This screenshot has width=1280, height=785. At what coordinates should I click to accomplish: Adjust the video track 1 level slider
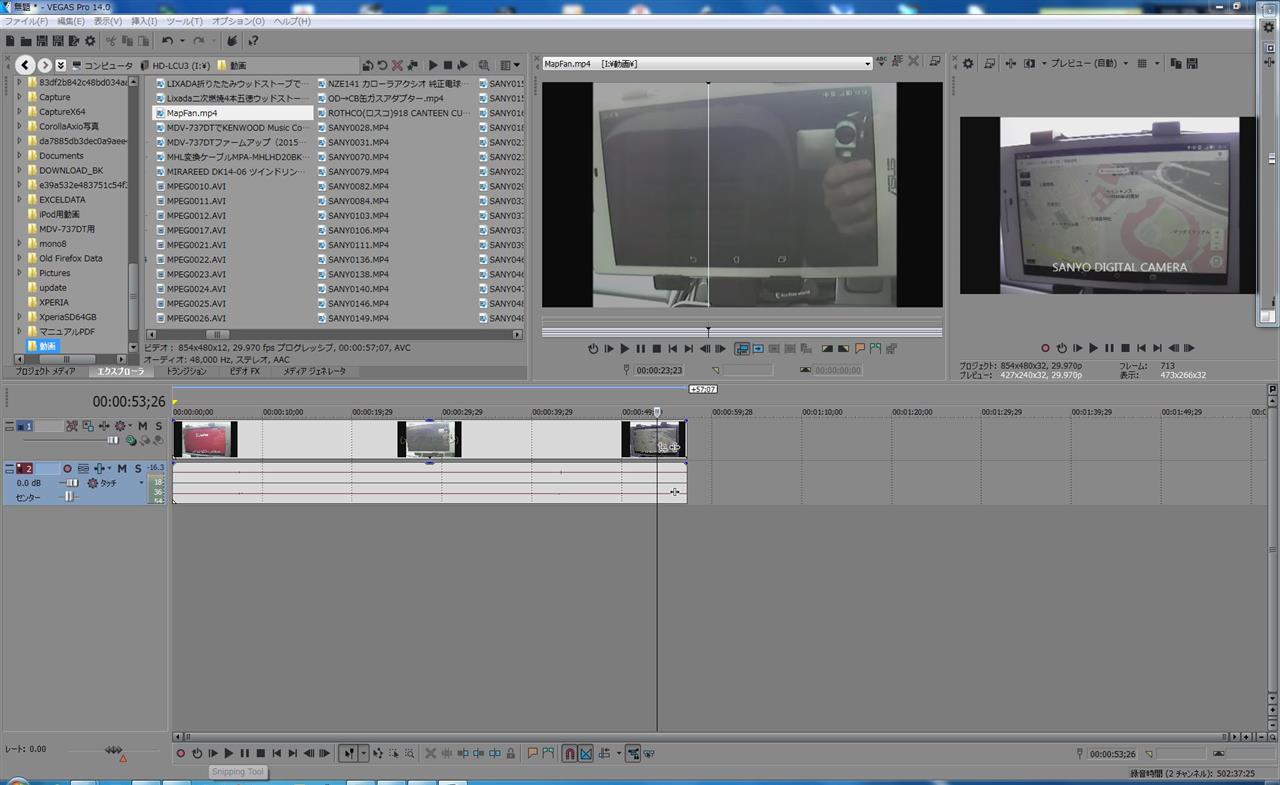pos(113,440)
